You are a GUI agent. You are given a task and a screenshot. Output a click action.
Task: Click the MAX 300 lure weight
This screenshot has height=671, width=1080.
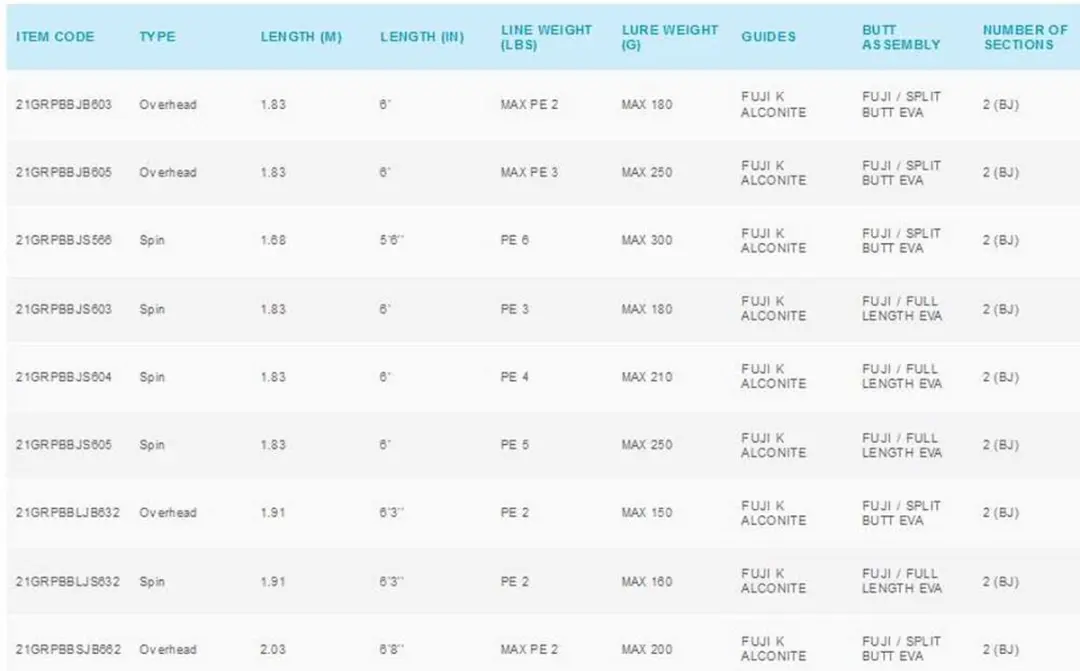(x=647, y=240)
